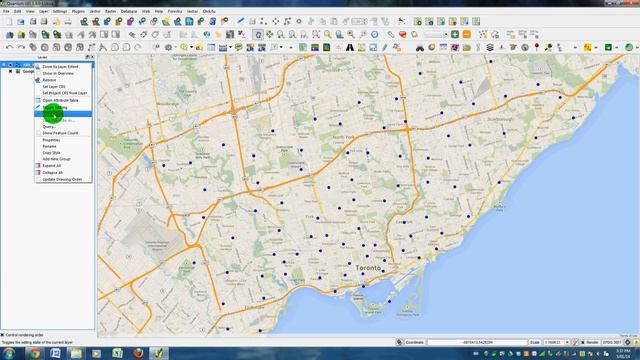The image size is (640, 360).
Task: Click the Undo arrow icon
Action: (x=9, y=48)
